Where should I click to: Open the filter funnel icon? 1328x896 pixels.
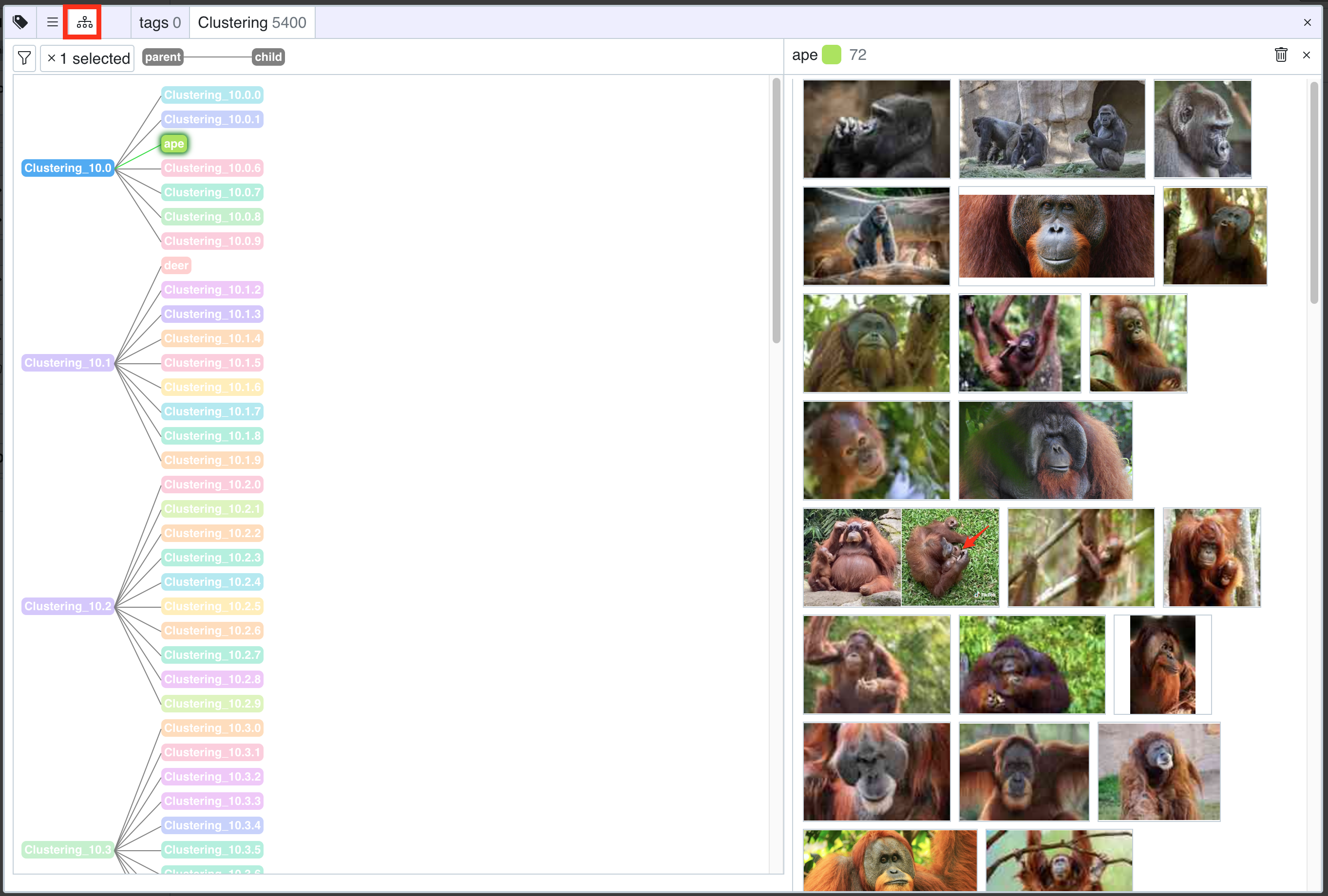click(x=24, y=58)
